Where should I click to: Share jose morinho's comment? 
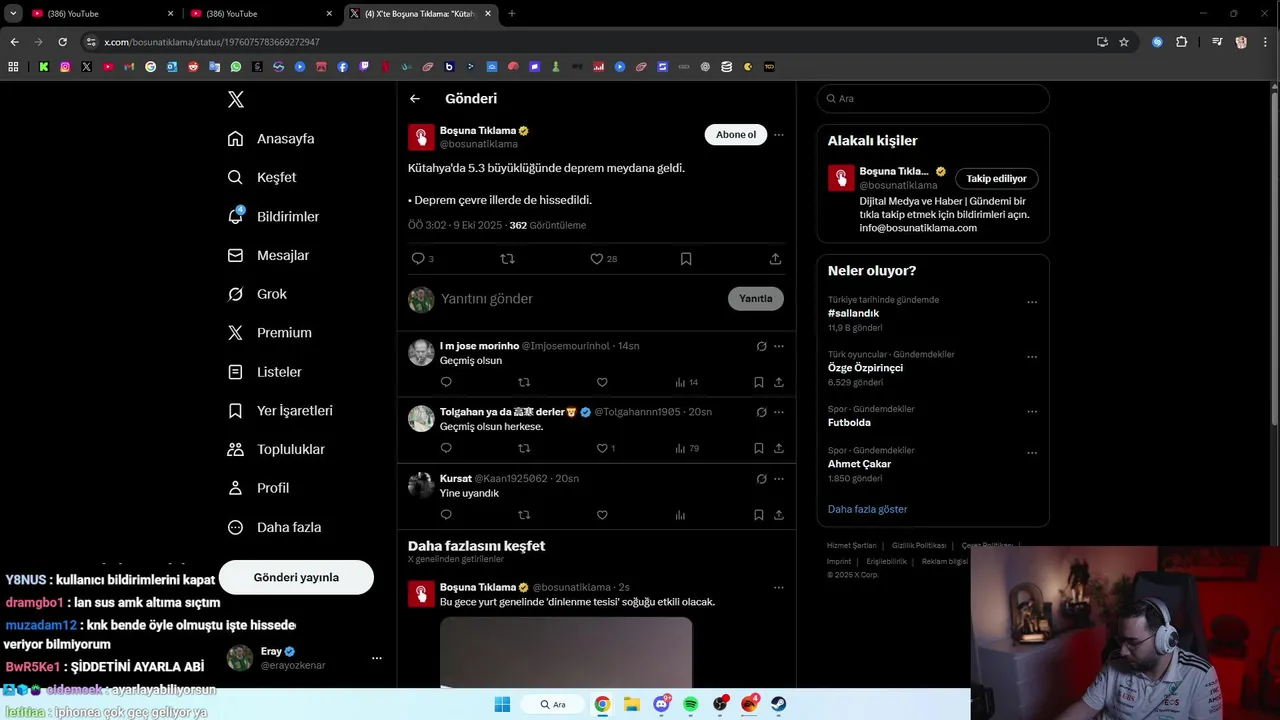point(779,382)
